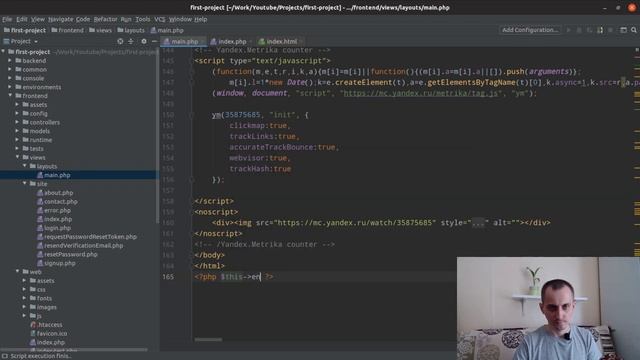This screenshot has width=640, height=360.
Task: Select requestPasswordResetToken.php file
Action: 87,237
